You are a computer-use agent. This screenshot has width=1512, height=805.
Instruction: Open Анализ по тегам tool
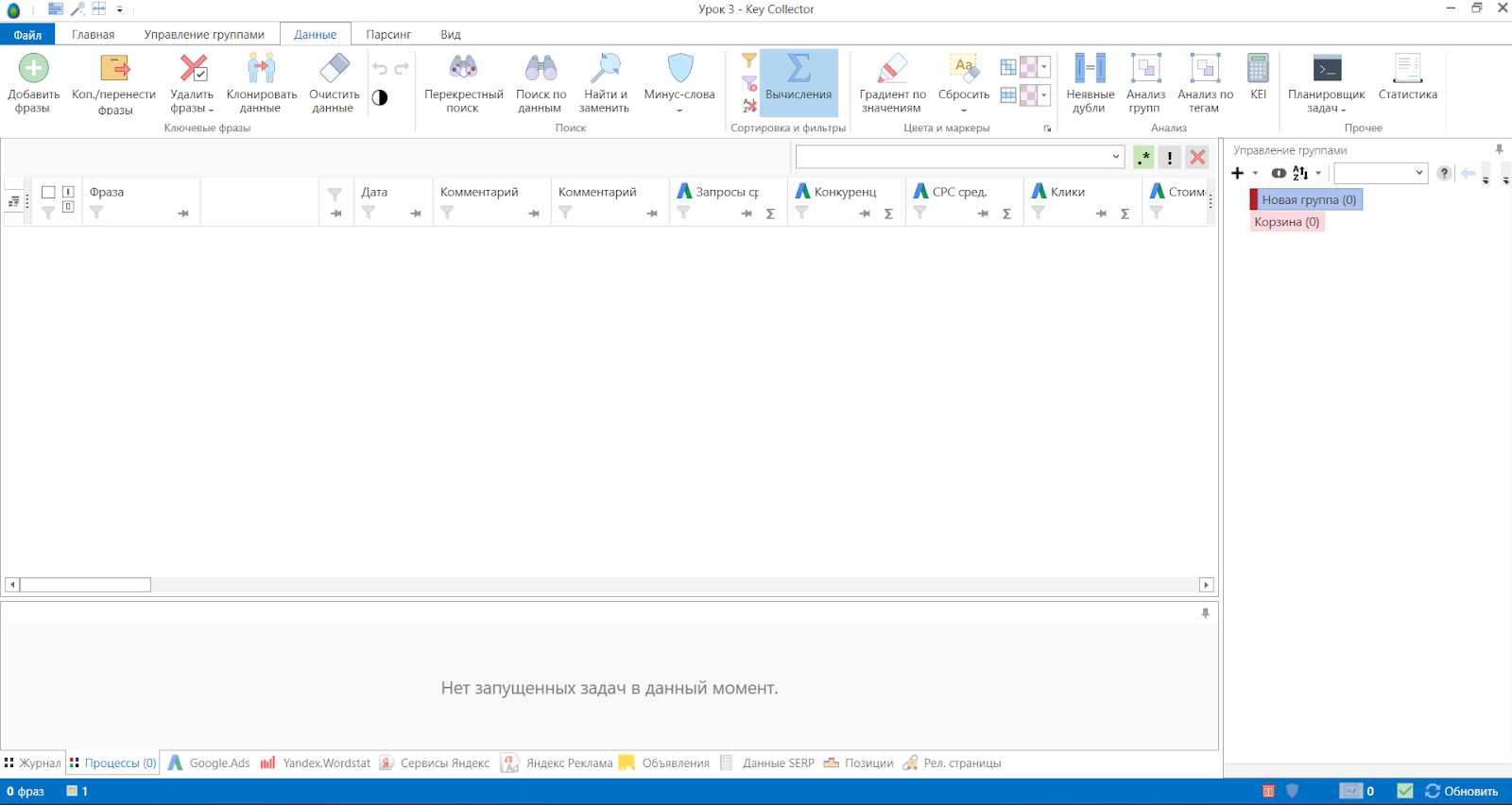click(x=1205, y=83)
